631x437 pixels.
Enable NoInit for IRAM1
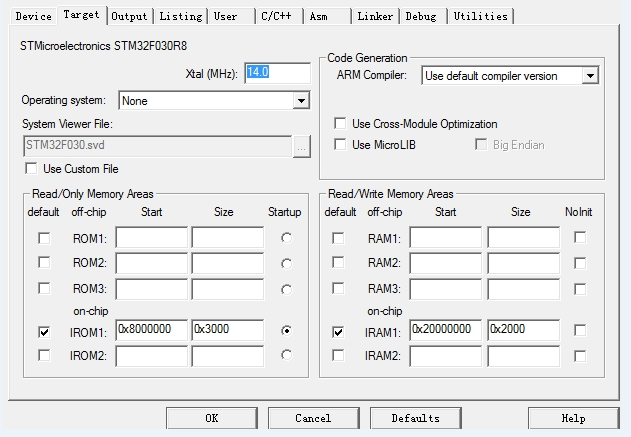(x=580, y=330)
